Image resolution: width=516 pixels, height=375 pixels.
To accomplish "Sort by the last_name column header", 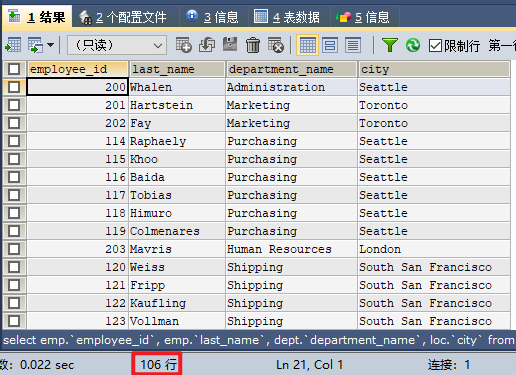I will tap(177, 69).
